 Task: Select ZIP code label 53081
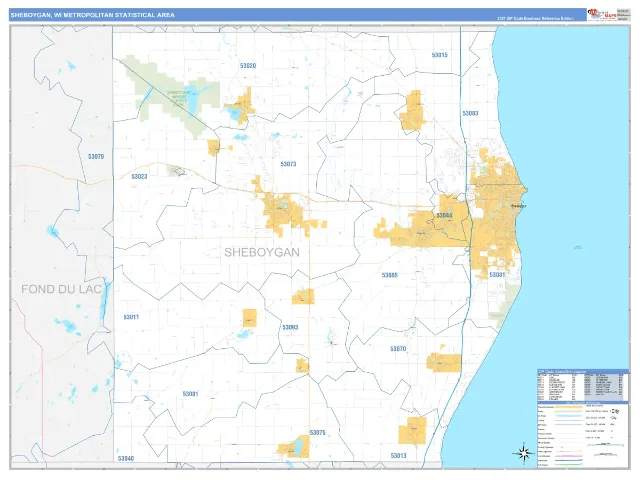pyautogui.click(x=497, y=275)
